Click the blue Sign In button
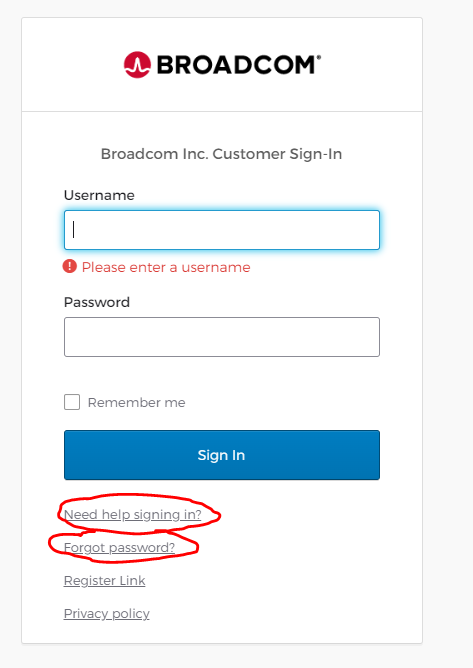473x668 pixels. [222, 455]
